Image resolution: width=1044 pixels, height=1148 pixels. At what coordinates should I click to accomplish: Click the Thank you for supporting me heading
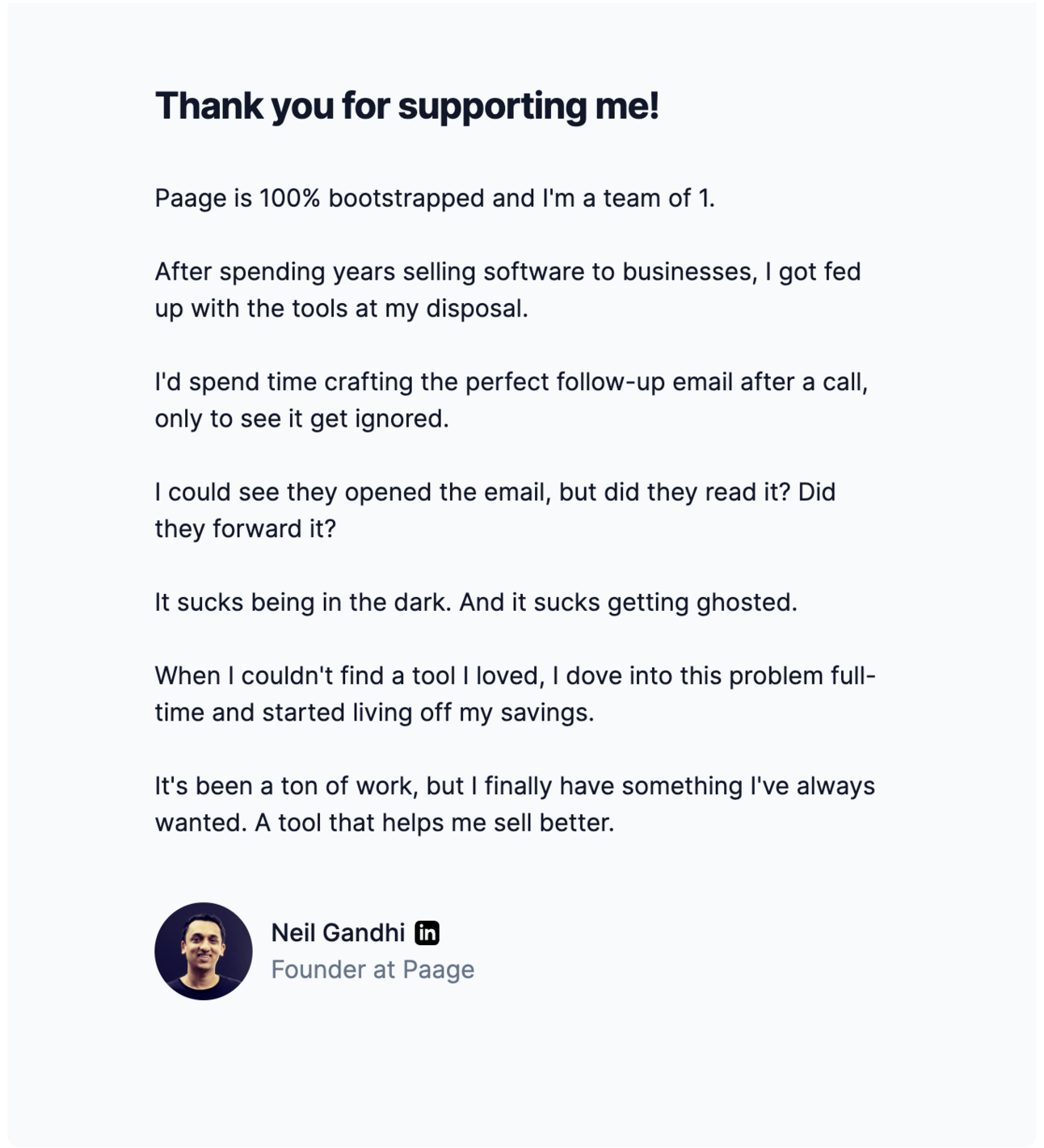pos(406,106)
